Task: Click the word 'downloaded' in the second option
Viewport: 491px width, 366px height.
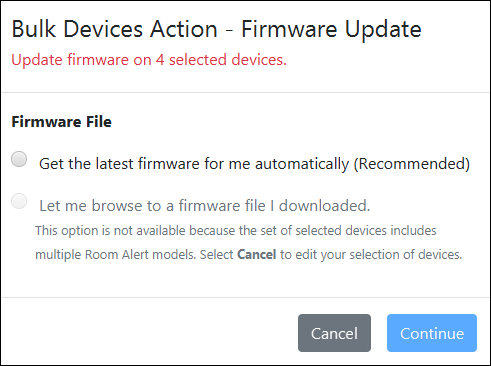Action: 324,206
